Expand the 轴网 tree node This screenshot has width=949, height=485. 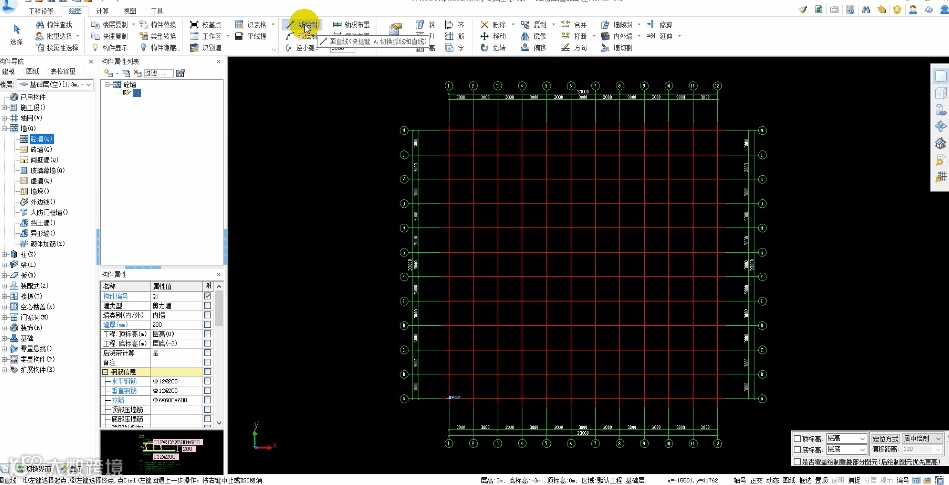[5, 118]
